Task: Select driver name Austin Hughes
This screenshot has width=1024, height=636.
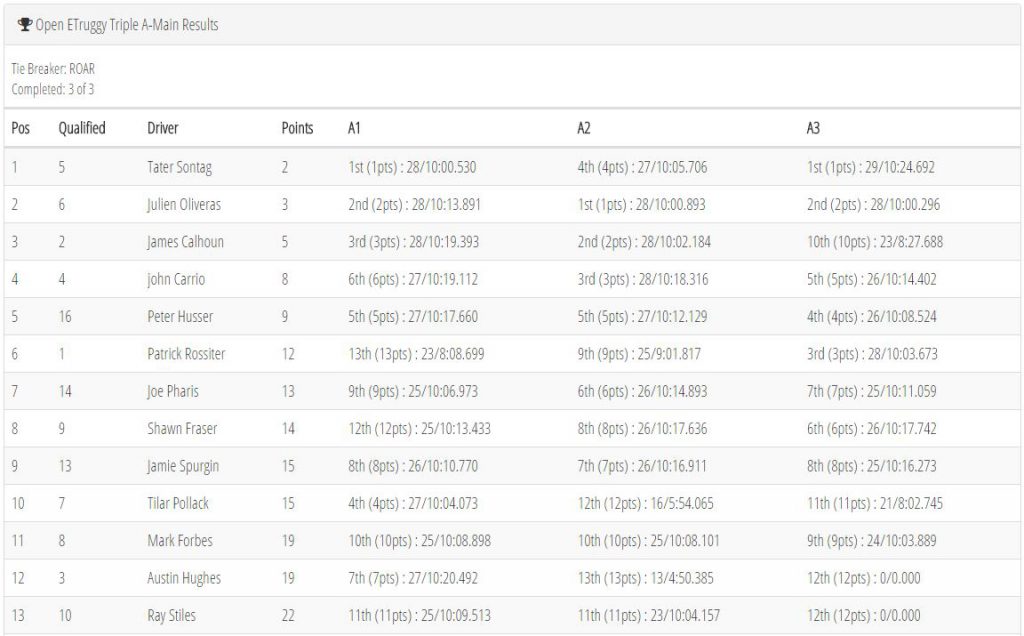Action: point(184,578)
